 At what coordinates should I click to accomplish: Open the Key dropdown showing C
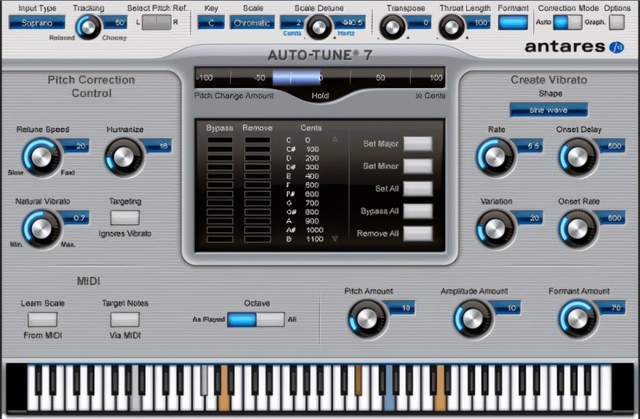click(211, 22)
